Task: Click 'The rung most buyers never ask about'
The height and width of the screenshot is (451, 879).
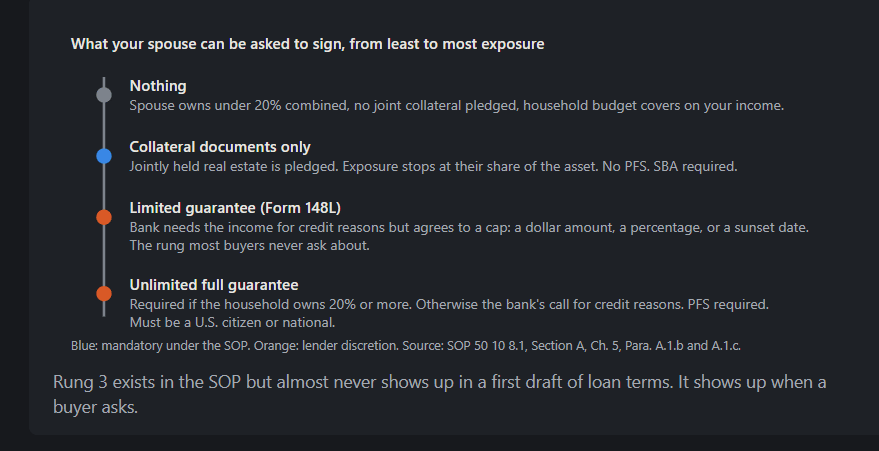Action: coord(249,245)
